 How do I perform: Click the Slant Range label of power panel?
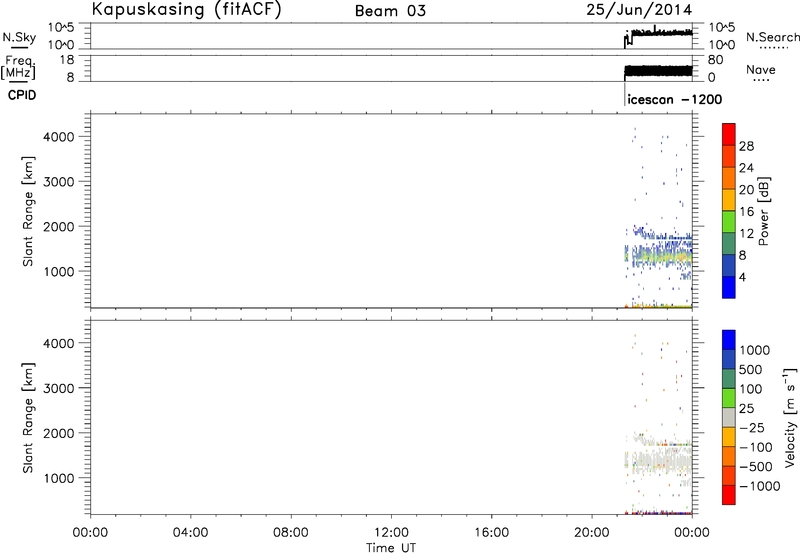pos(28,211)
